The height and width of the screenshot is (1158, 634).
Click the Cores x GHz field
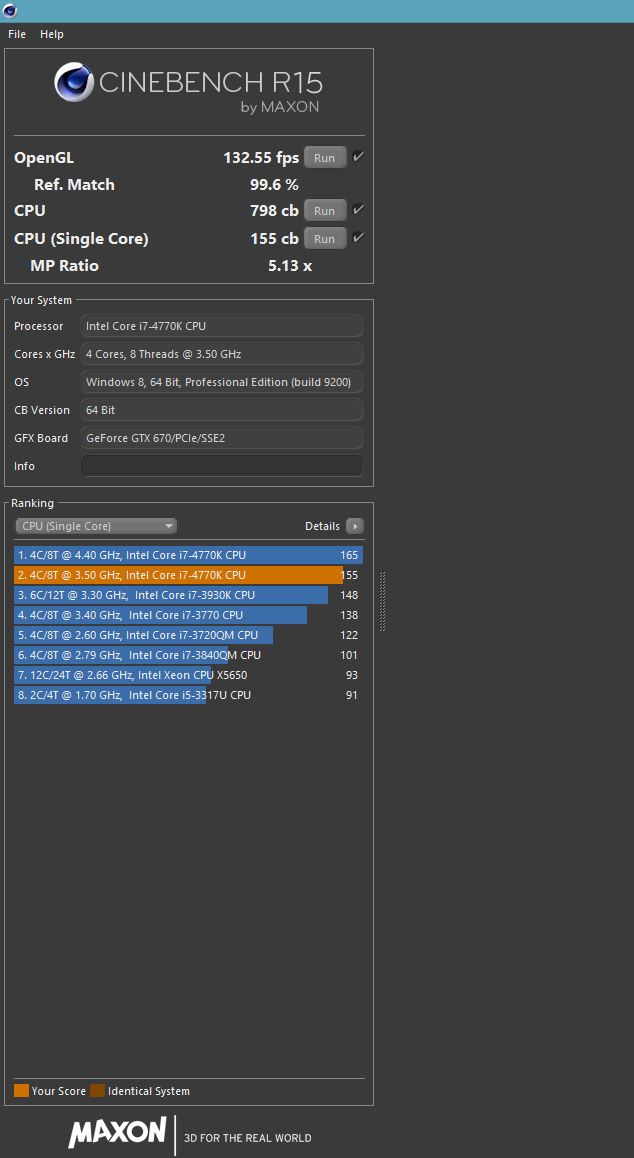pos(222,354)
